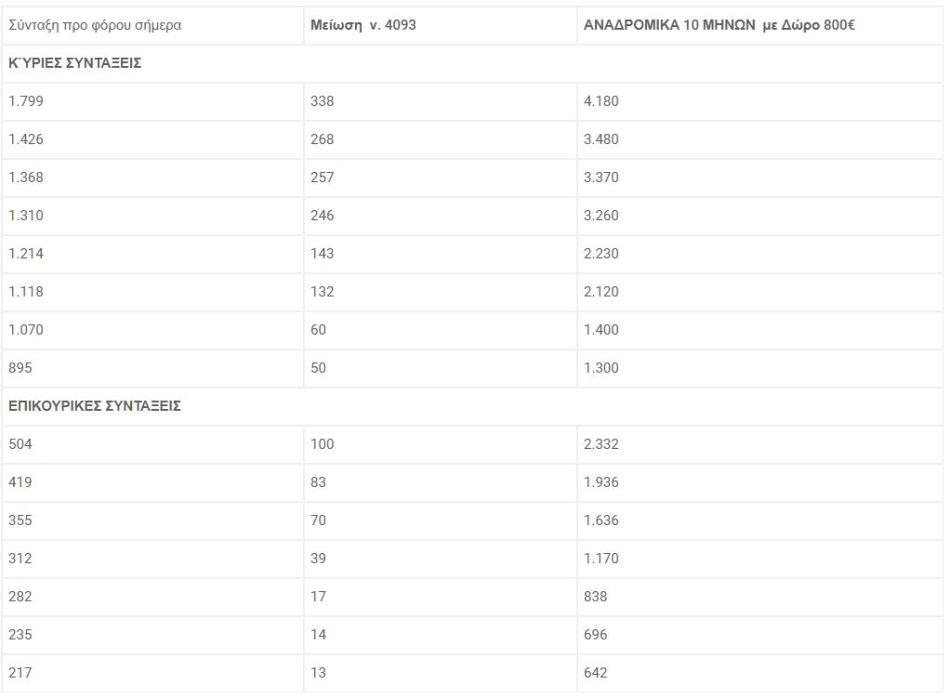Select the cell with pension amount 1.799

pos(153,101)
